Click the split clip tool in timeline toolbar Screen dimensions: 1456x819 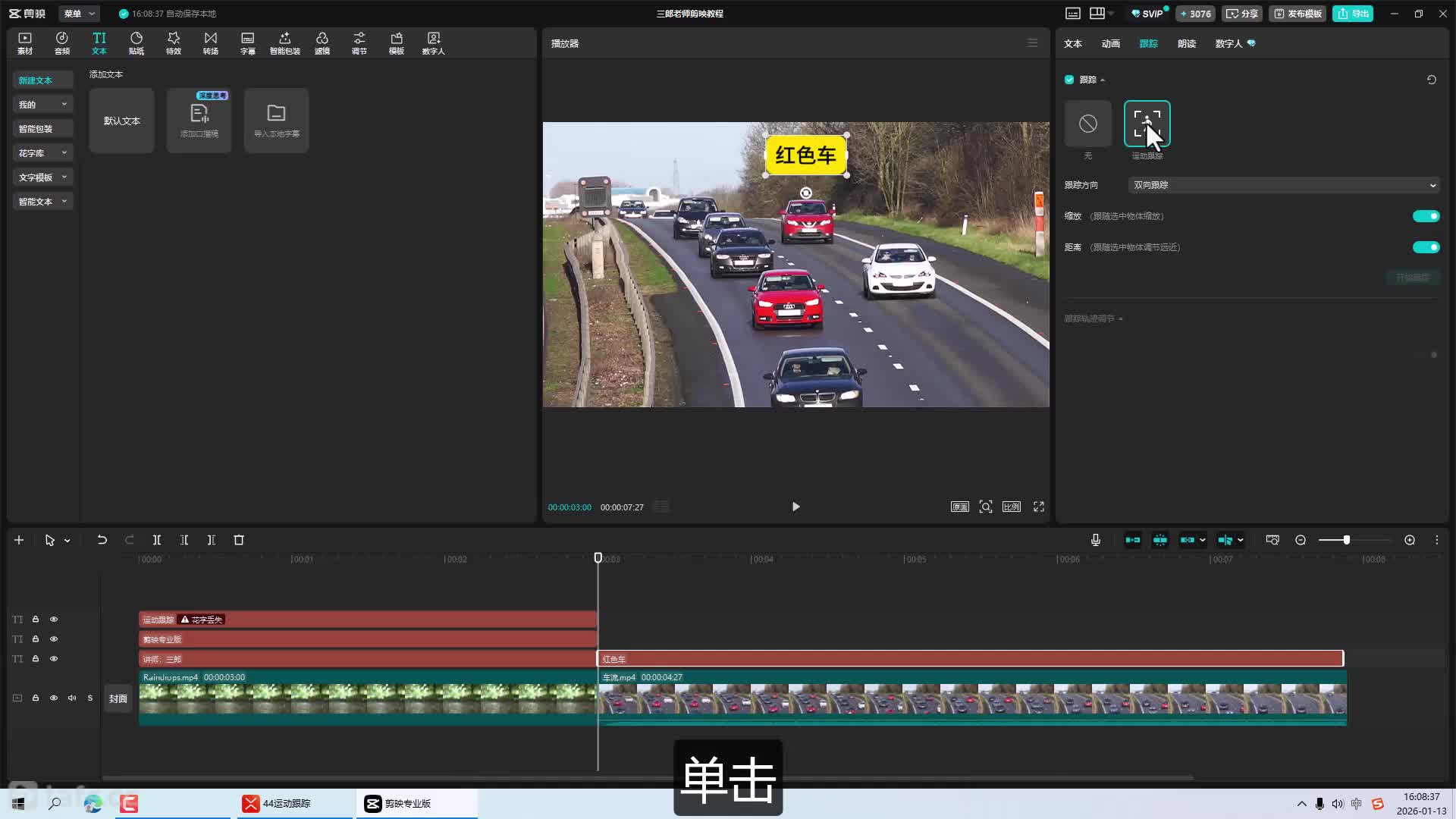[x=157, y=540]
